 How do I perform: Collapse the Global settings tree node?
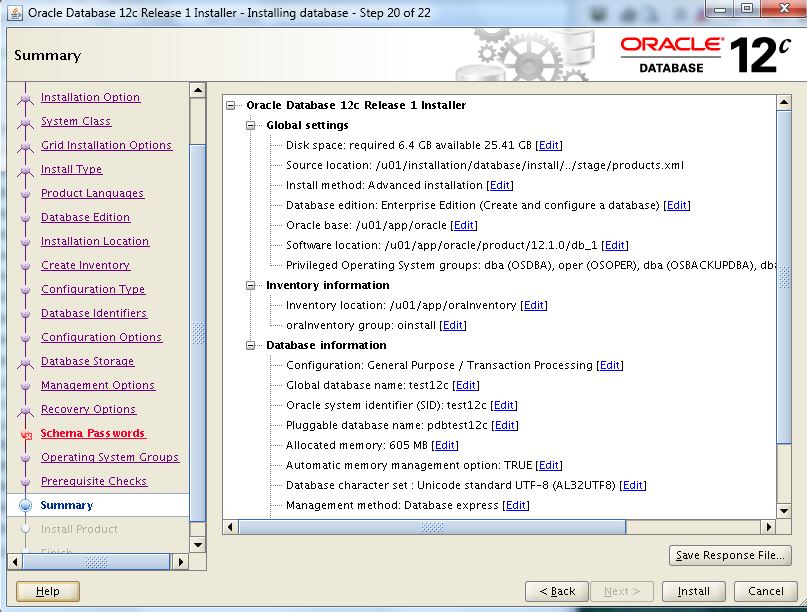251,126
